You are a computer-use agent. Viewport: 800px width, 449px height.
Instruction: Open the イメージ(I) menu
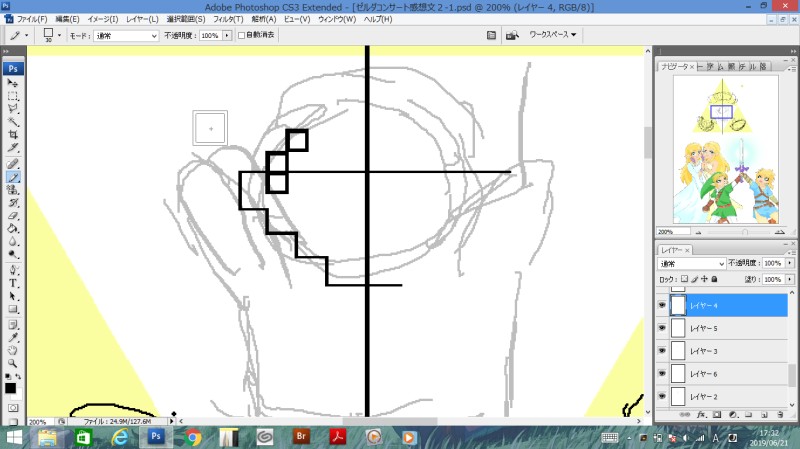103,19
